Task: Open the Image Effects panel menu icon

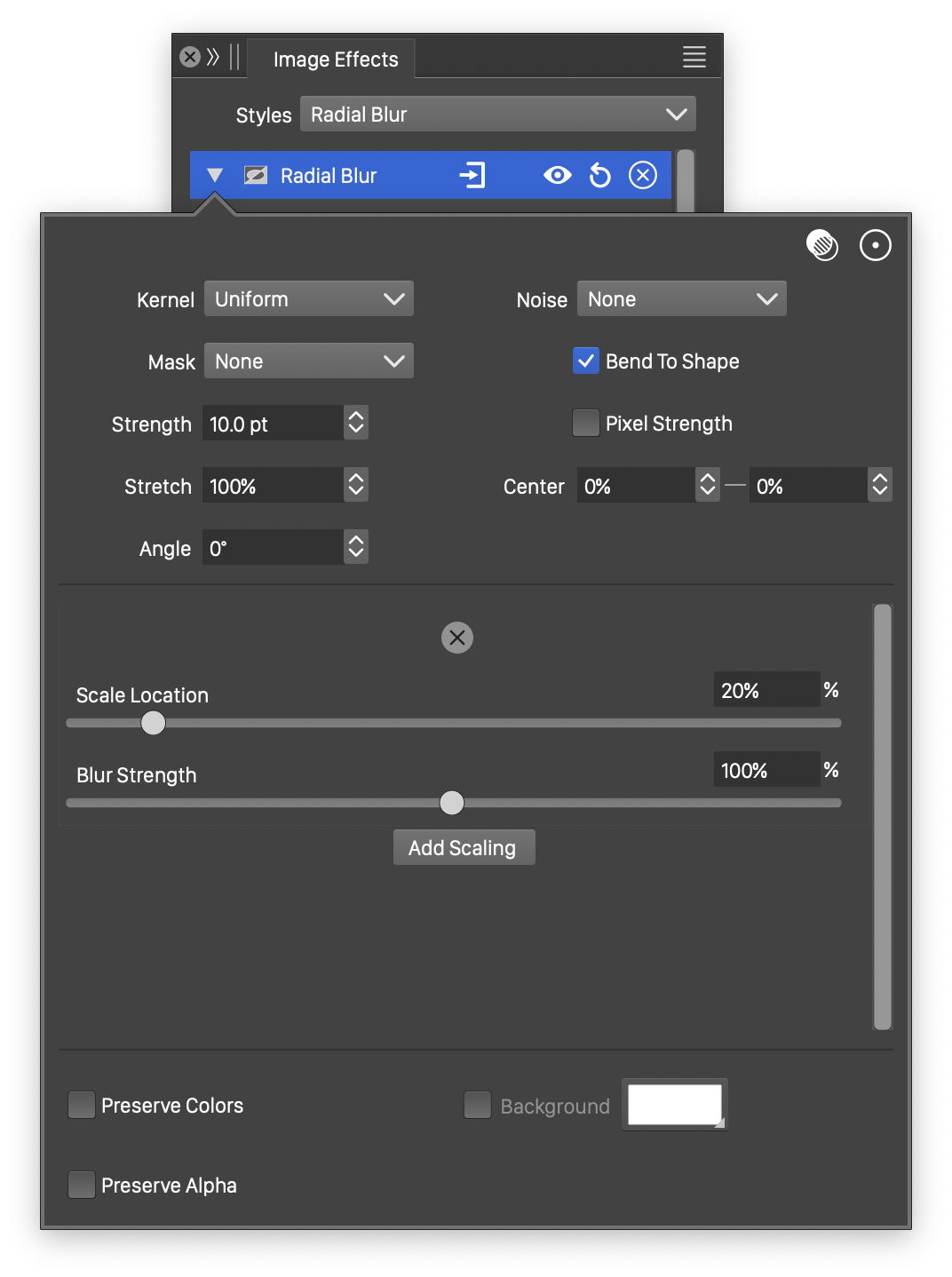Action: [x=694, y=58]
